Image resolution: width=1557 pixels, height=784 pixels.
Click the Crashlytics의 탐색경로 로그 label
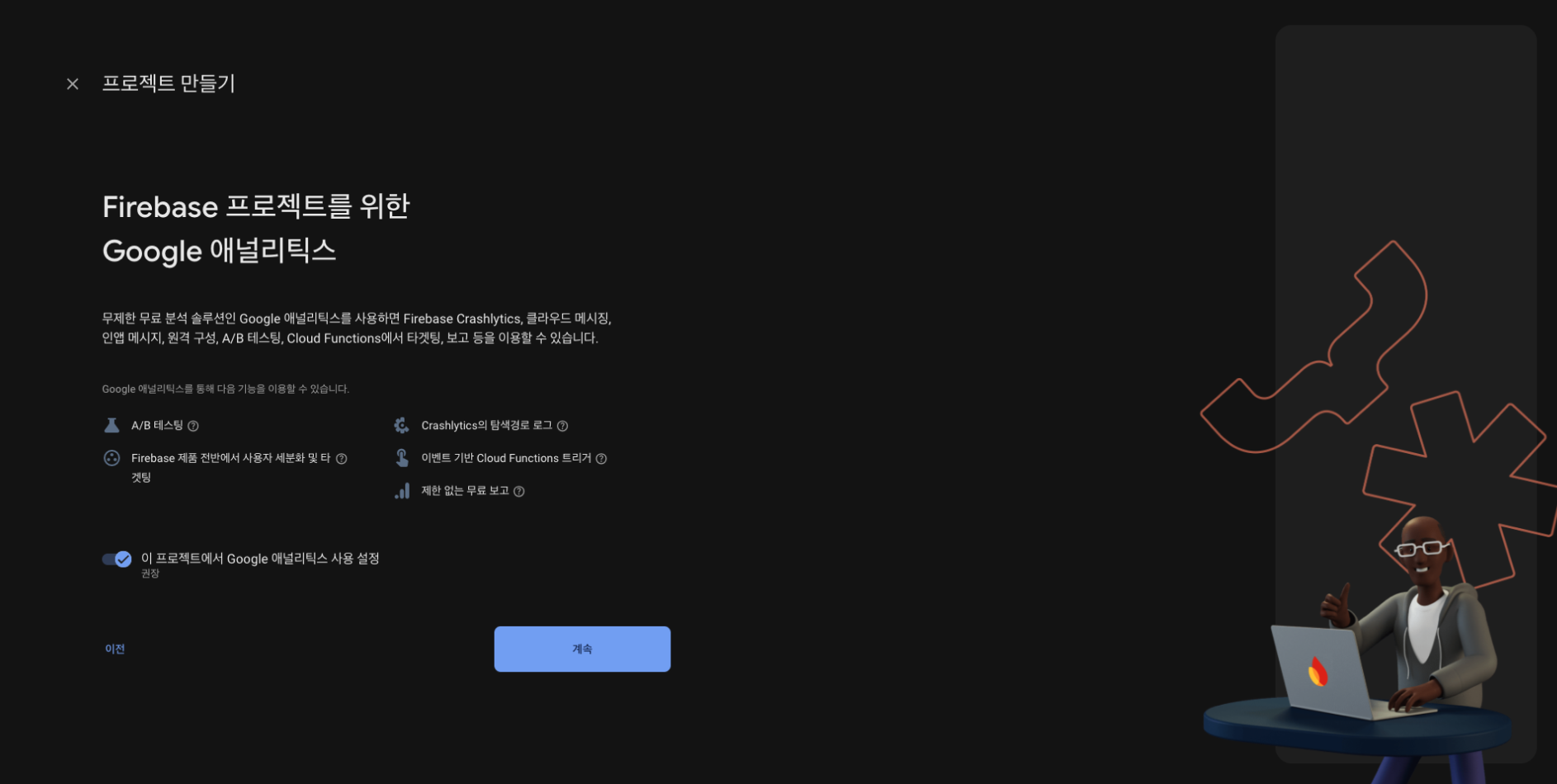[x=486, y=425]
